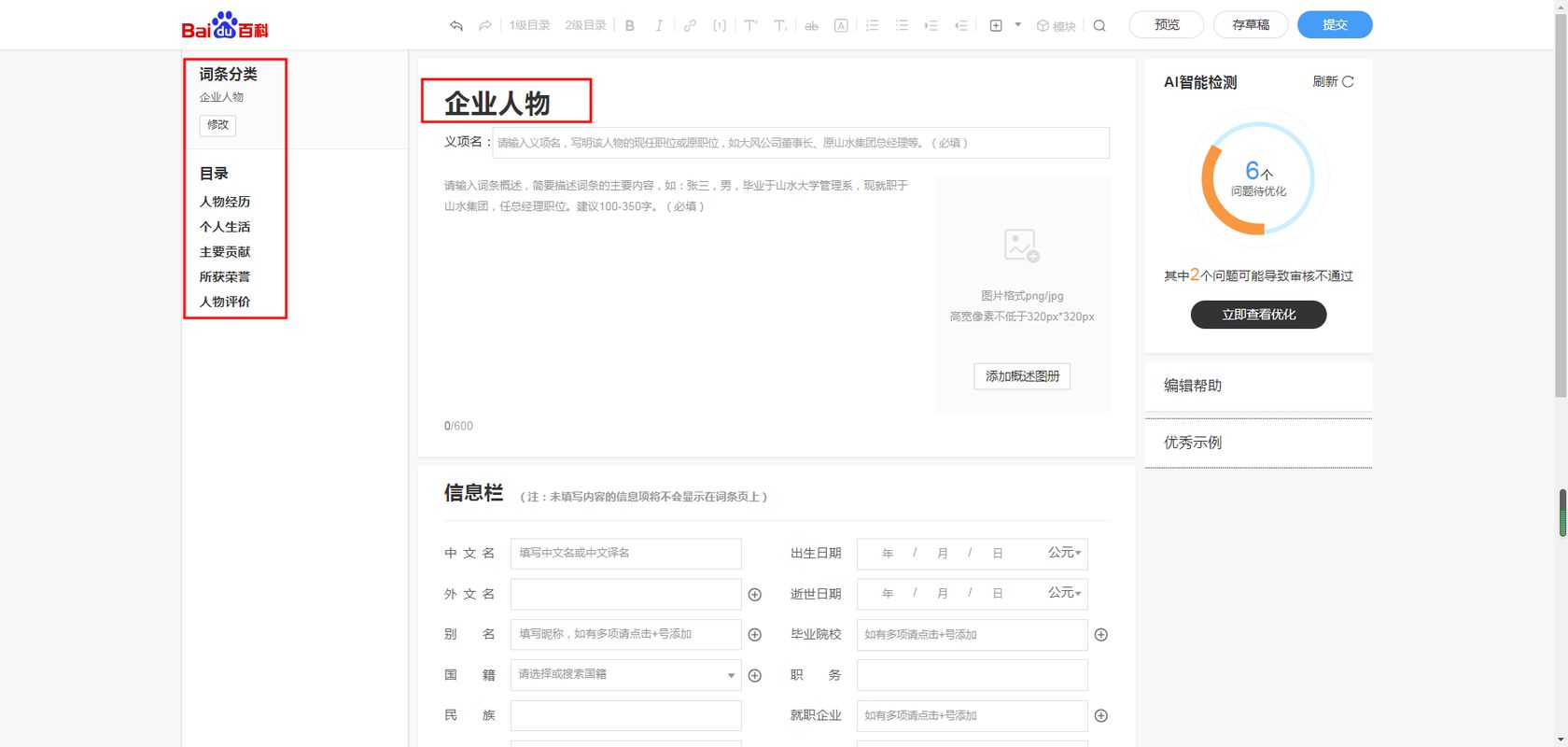Screen dimensions: 1568x747
Task: Add another 别名 with plus icon
Action: [755, 635]
